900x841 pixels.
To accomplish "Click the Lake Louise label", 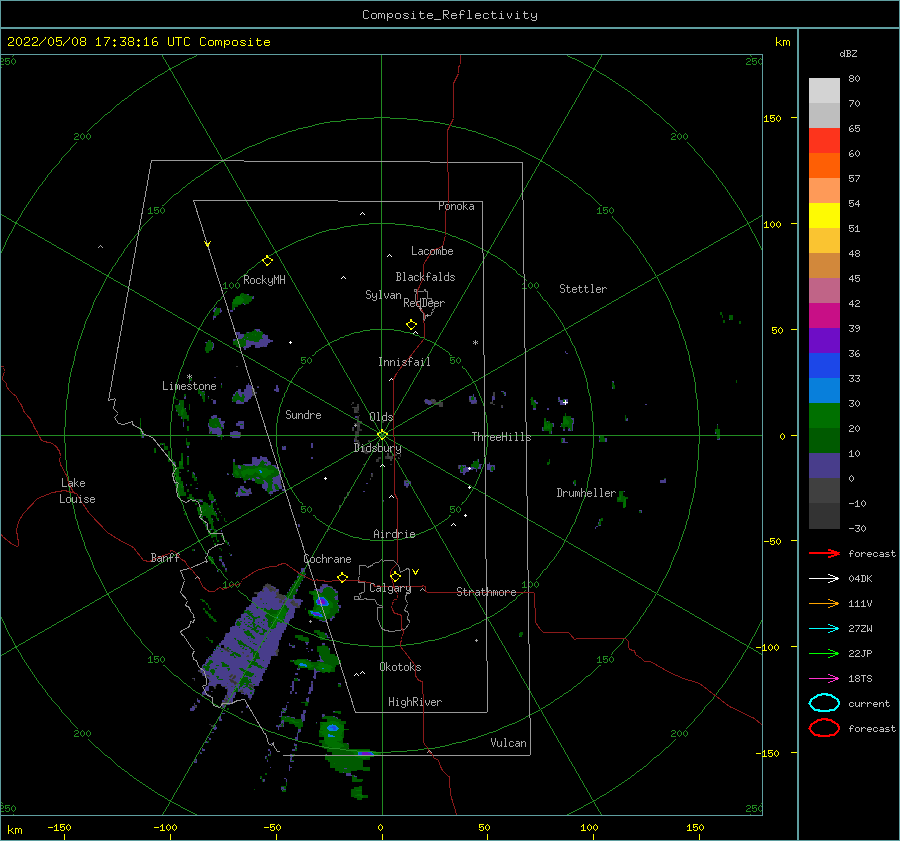I will coord(77,491).
